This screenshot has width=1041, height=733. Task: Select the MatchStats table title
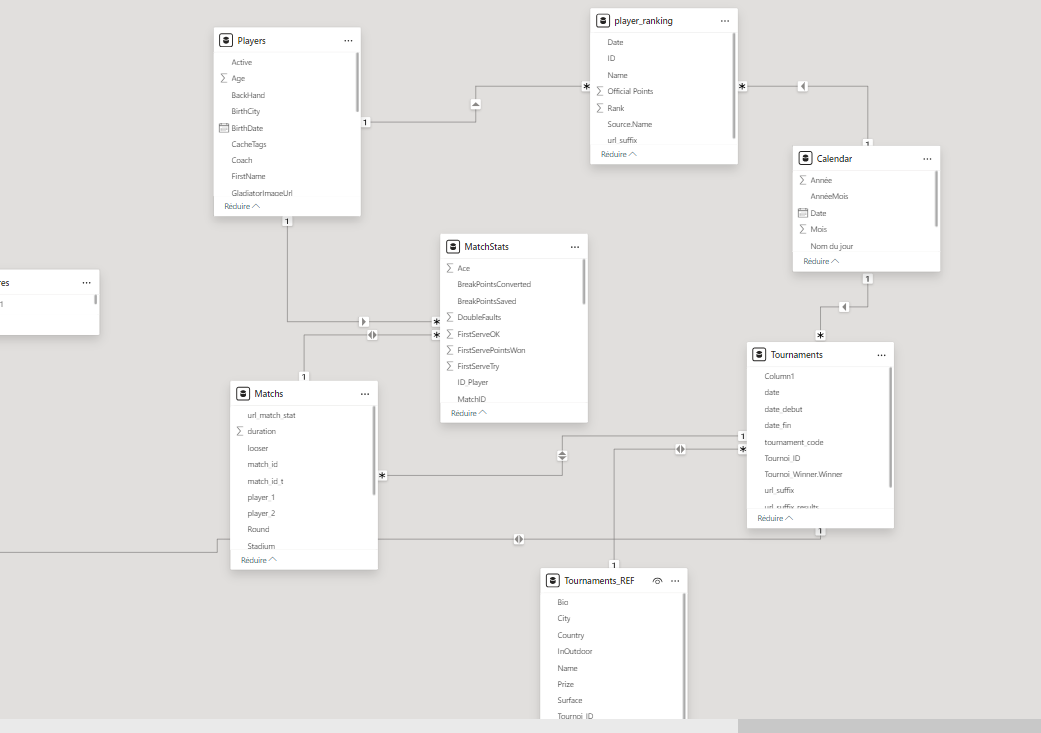click(x=487, y=246)
